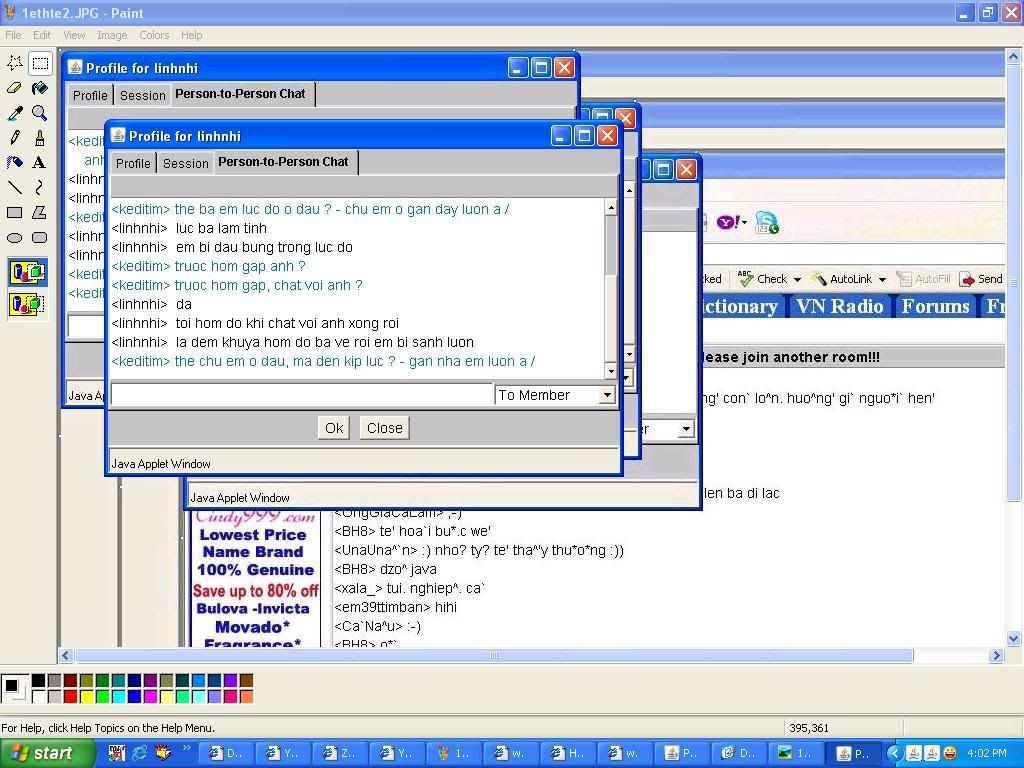Open the Forums link
This screenshot has height=768, width=1024.
tap(935, 306)
